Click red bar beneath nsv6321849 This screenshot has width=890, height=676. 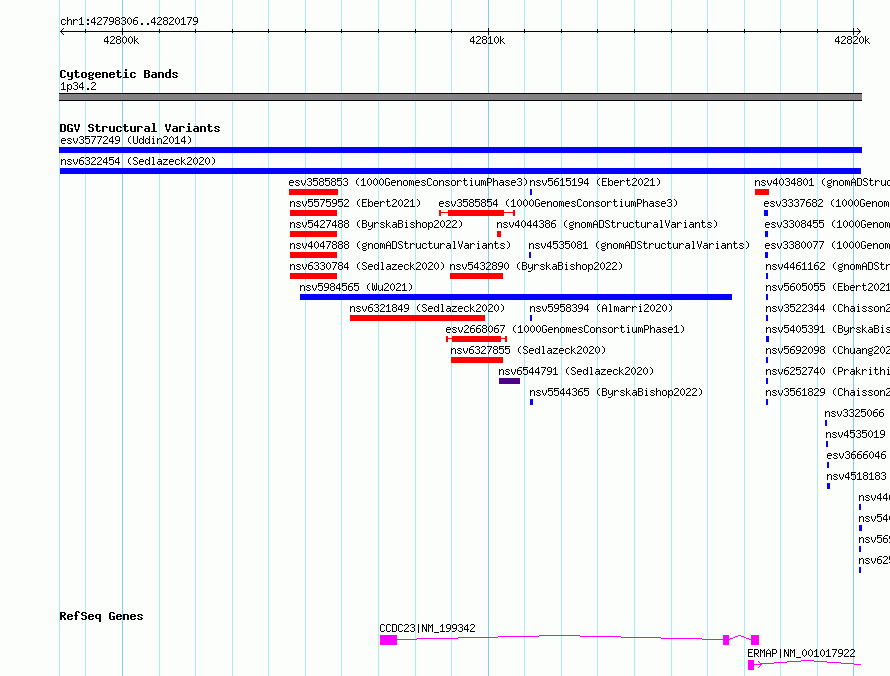(x=417, y=318)
